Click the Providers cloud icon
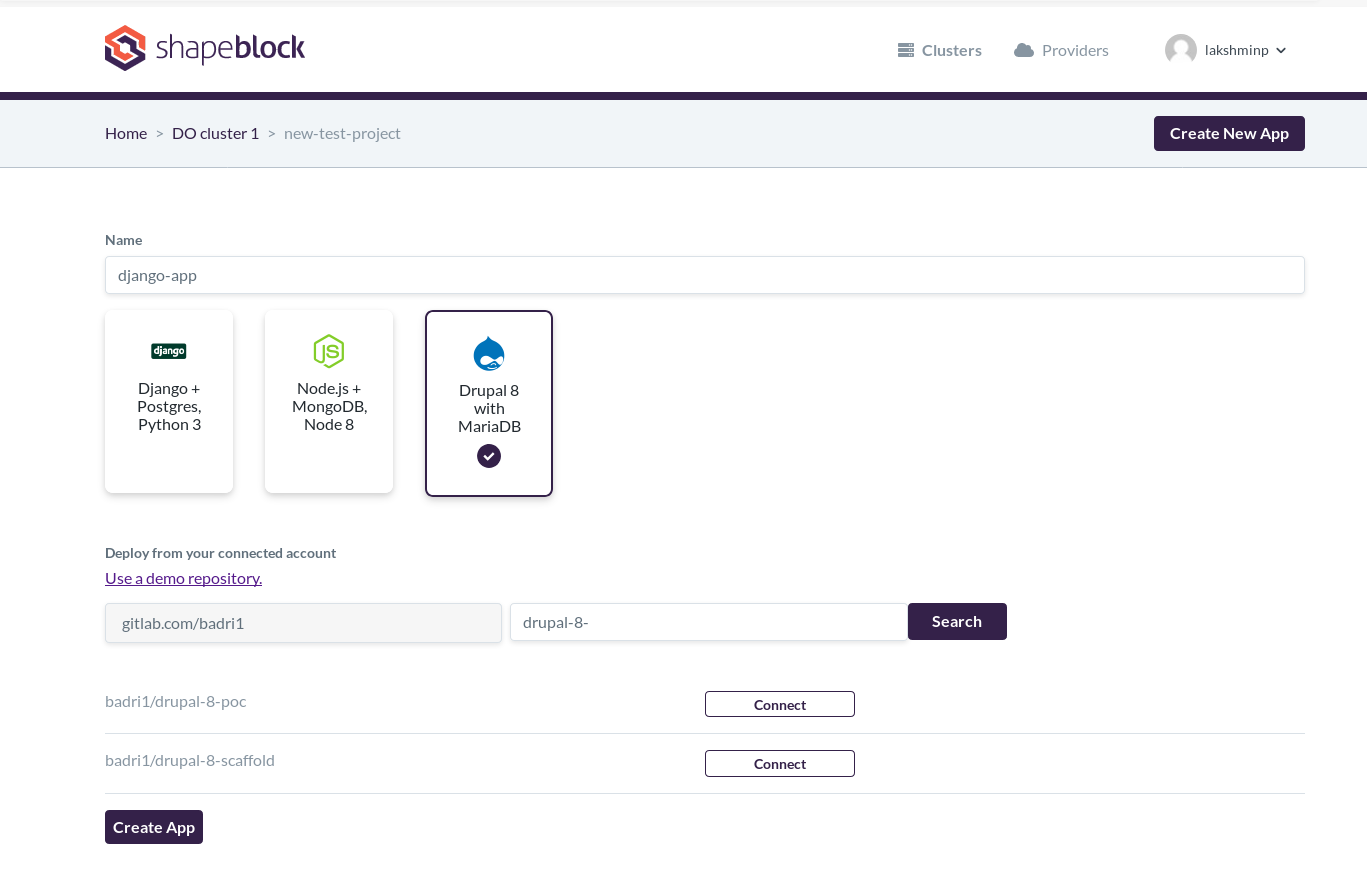This screenshot has height=871, width=1367. pyautogui.click(x=1023, y=50)
